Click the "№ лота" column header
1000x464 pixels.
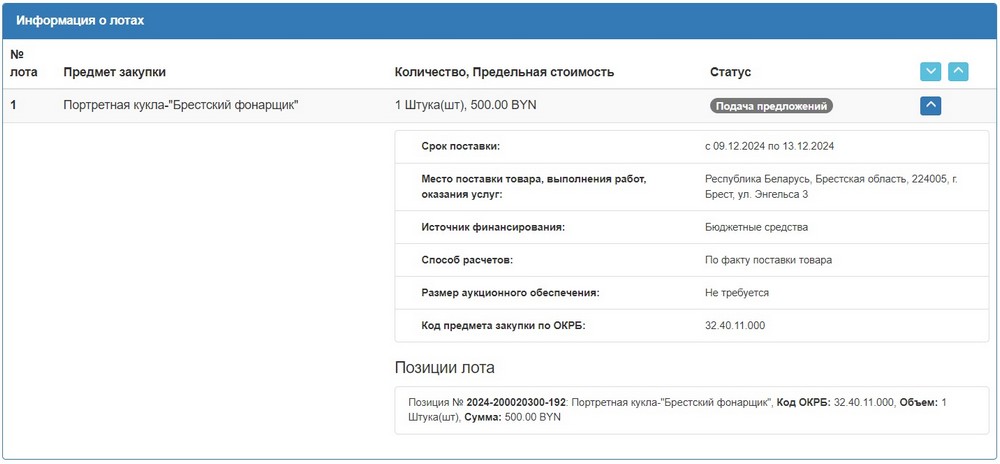[x=22, y=63]
